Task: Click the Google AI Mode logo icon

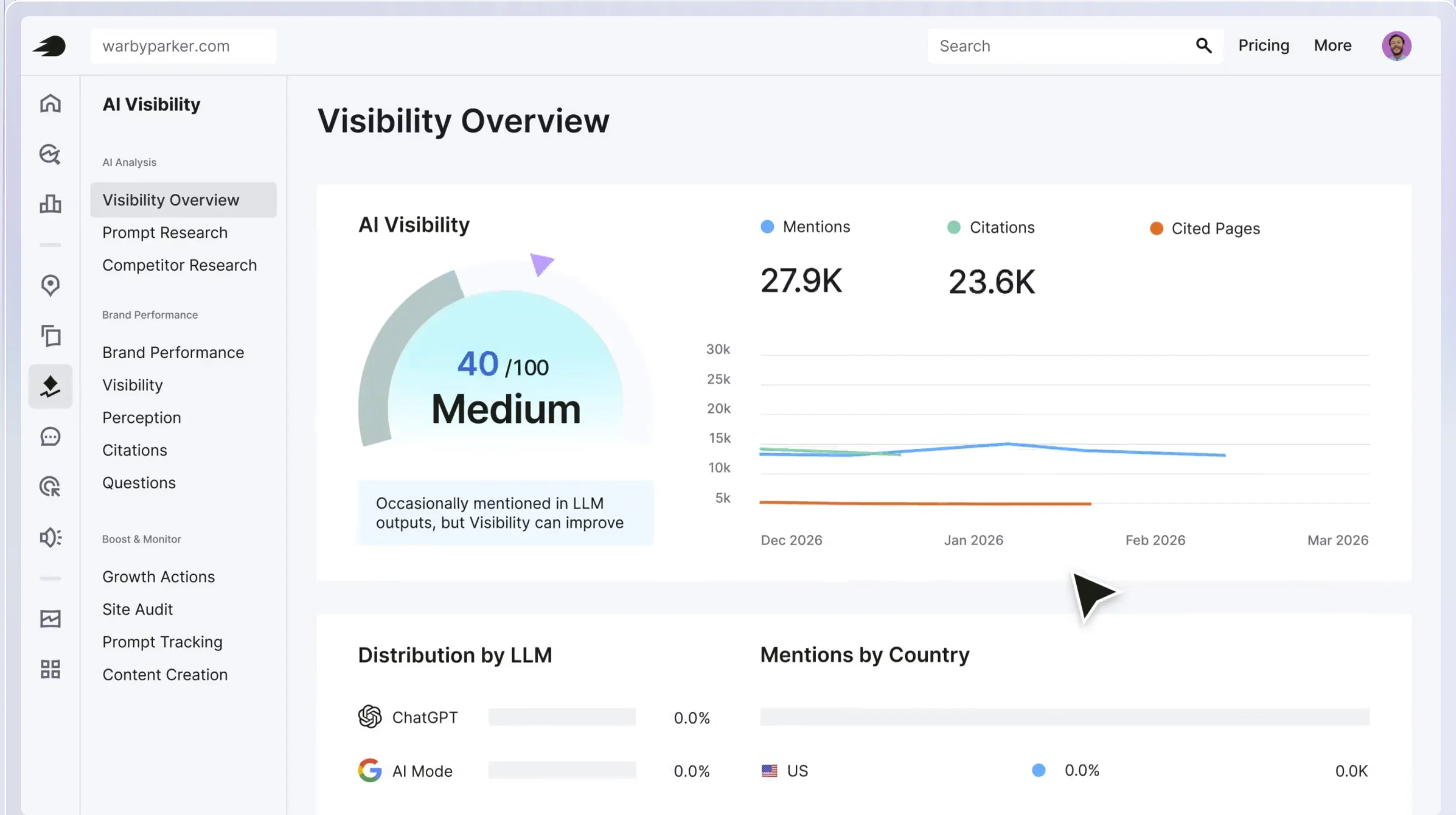Action: click(370, 770)
